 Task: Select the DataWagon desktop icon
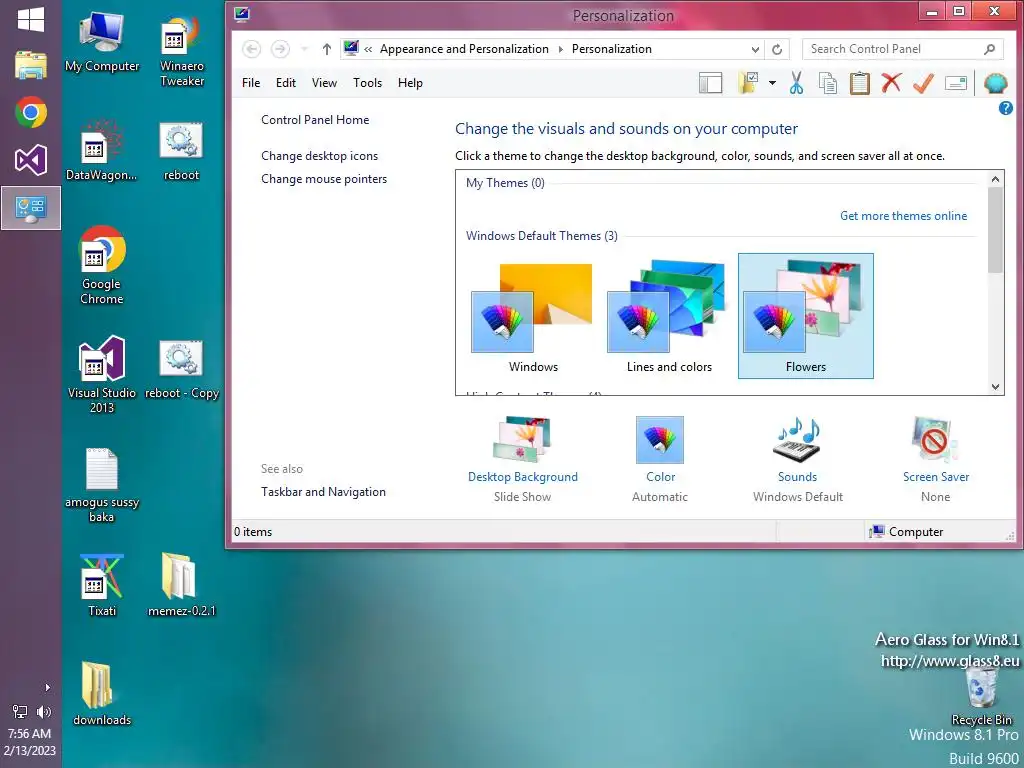(x=102, y=151)
